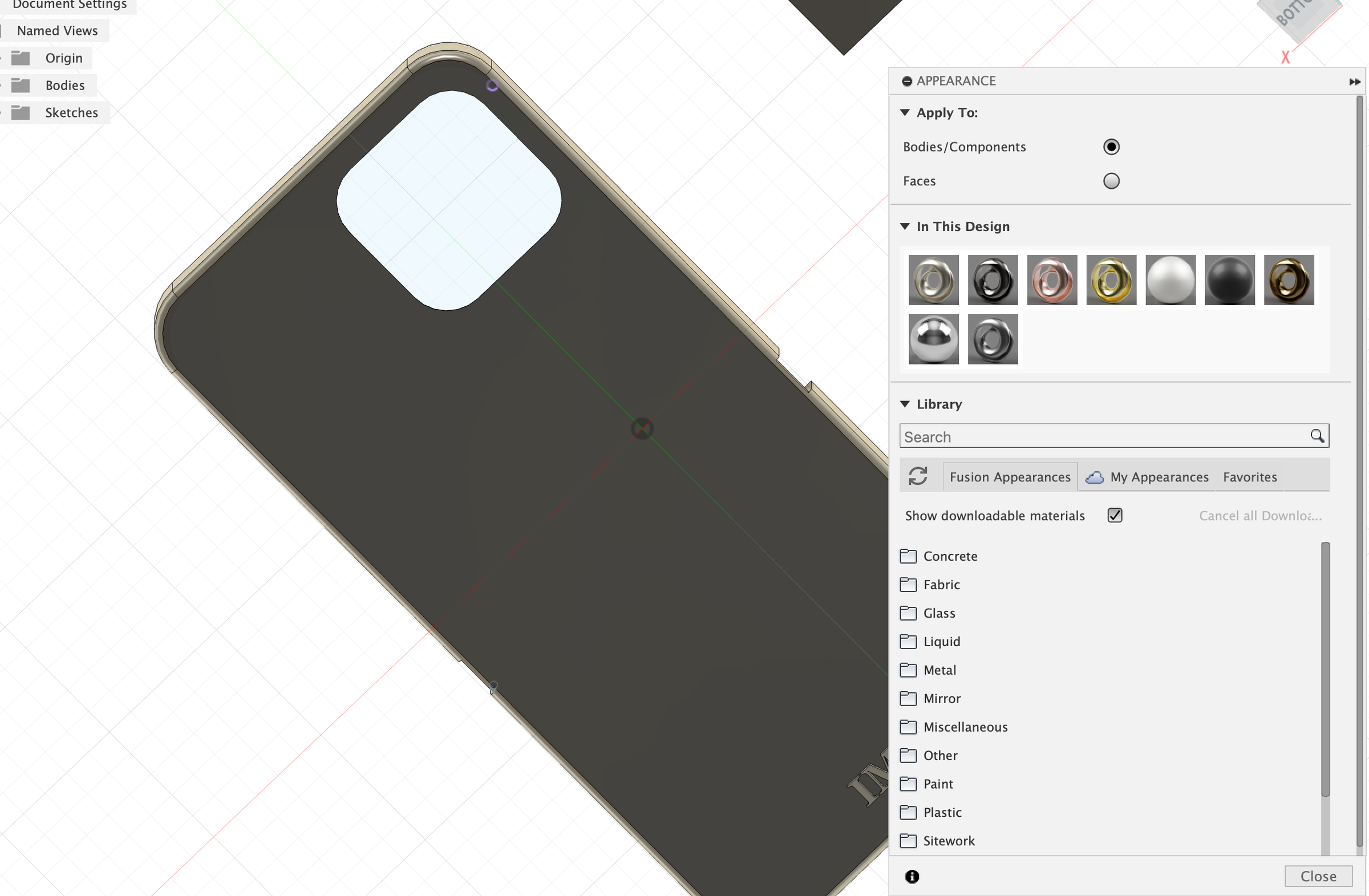The height and width of the screenshot is (896, 1369).
Task: Open the Plastic folder icon
Action: pyautogui.click(x=908, y=812)
